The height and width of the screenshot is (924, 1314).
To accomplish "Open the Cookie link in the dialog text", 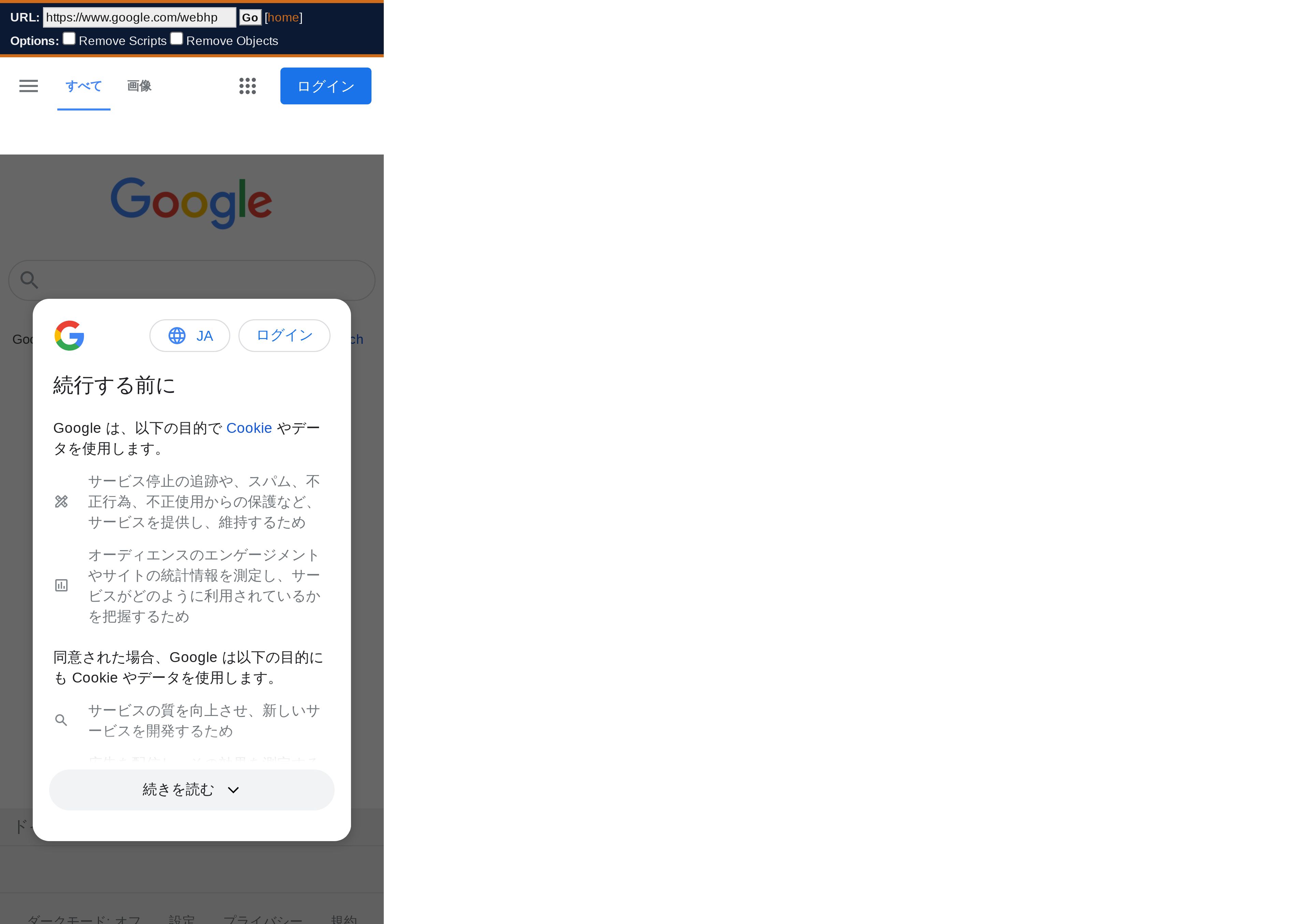I will (x=249, y=428).
